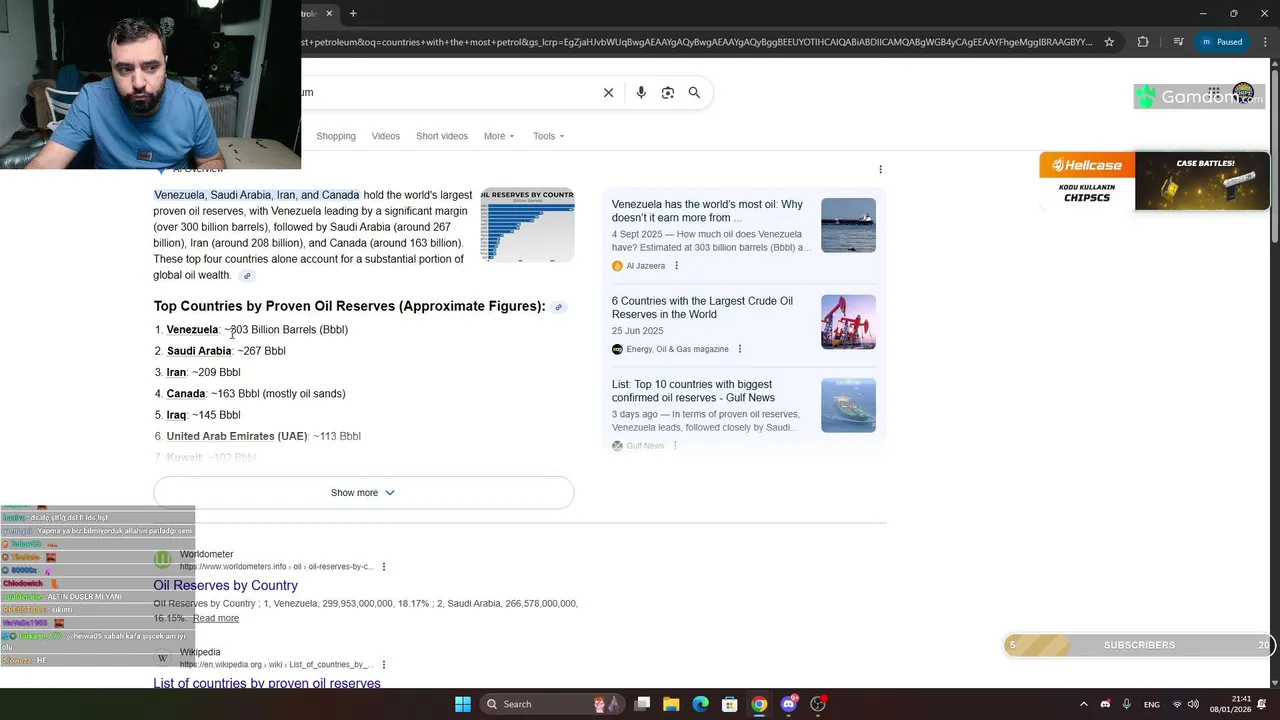Open clock and date 21:41 flyout

click(x=1230, y=704)
